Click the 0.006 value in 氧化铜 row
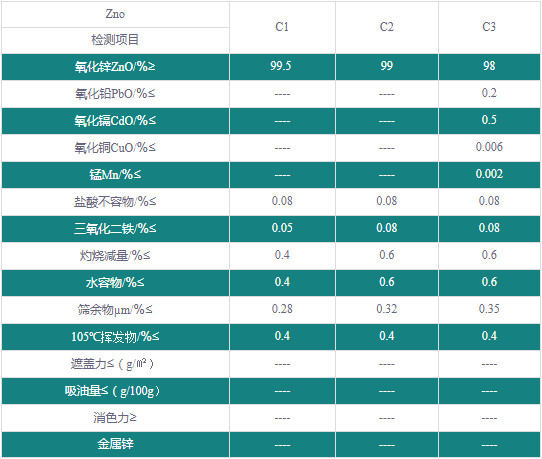Viewport: 542px width, 459px height. tap(489, 147)
